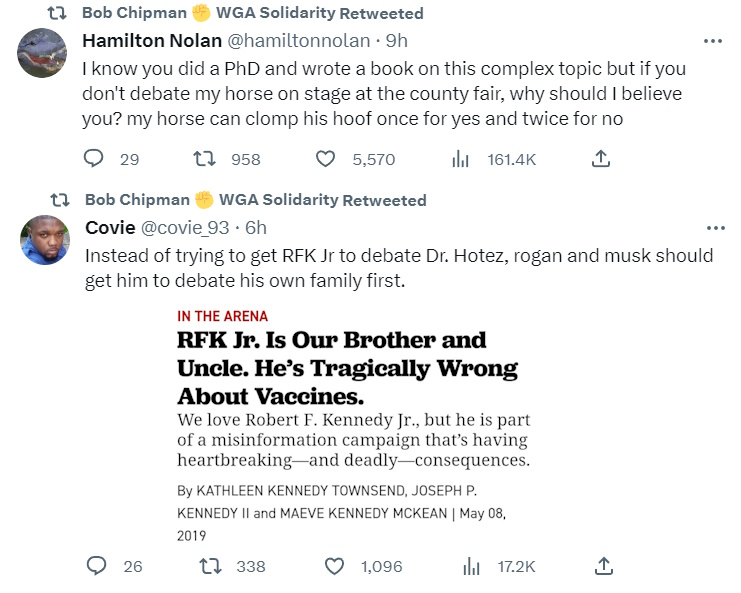741x593 pixels.
Task: Reply to Hamilton Nolan's horse tweet
Action: point(94,159)
